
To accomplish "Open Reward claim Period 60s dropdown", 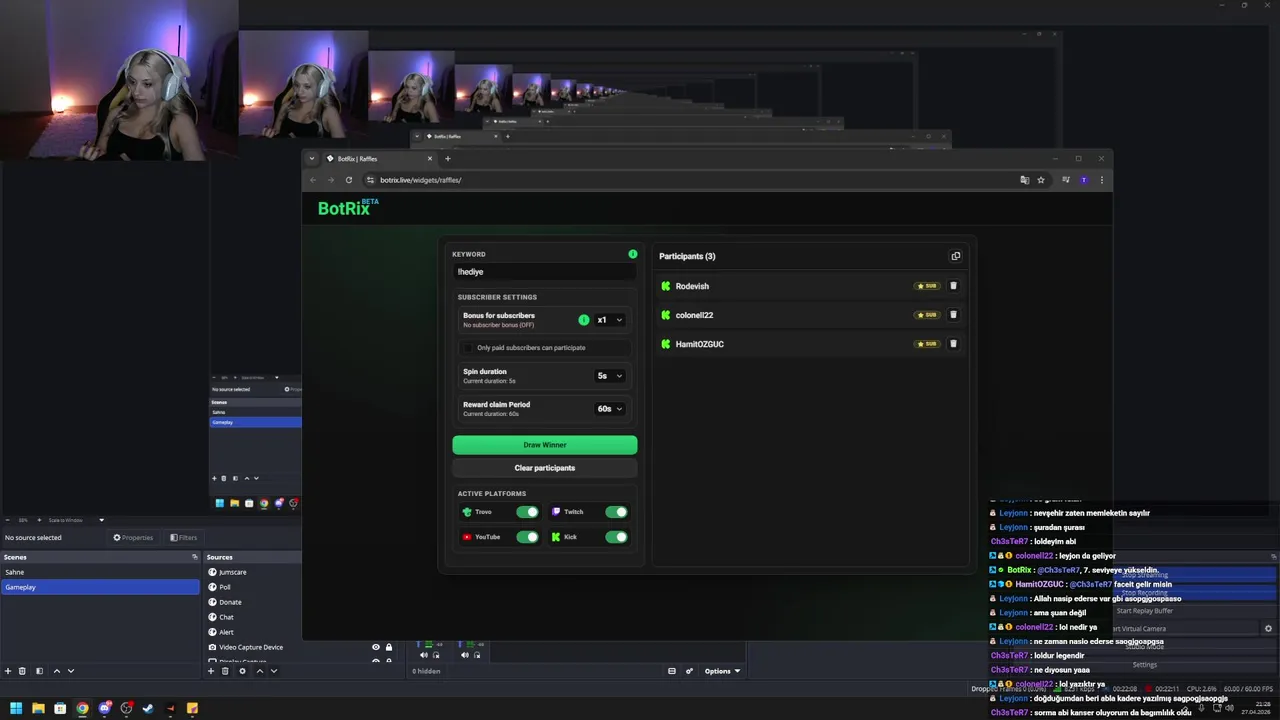I will click(610, 409).
